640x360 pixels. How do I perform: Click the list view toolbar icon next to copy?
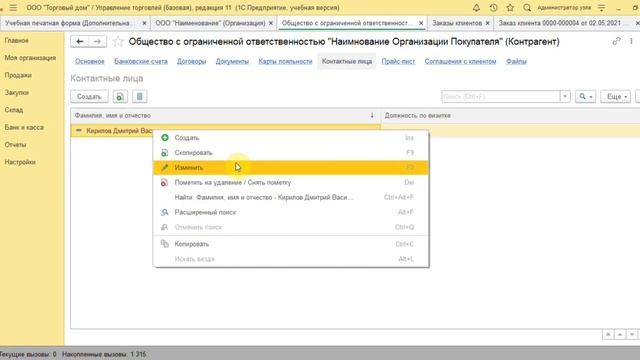click(x=139, y=97)
